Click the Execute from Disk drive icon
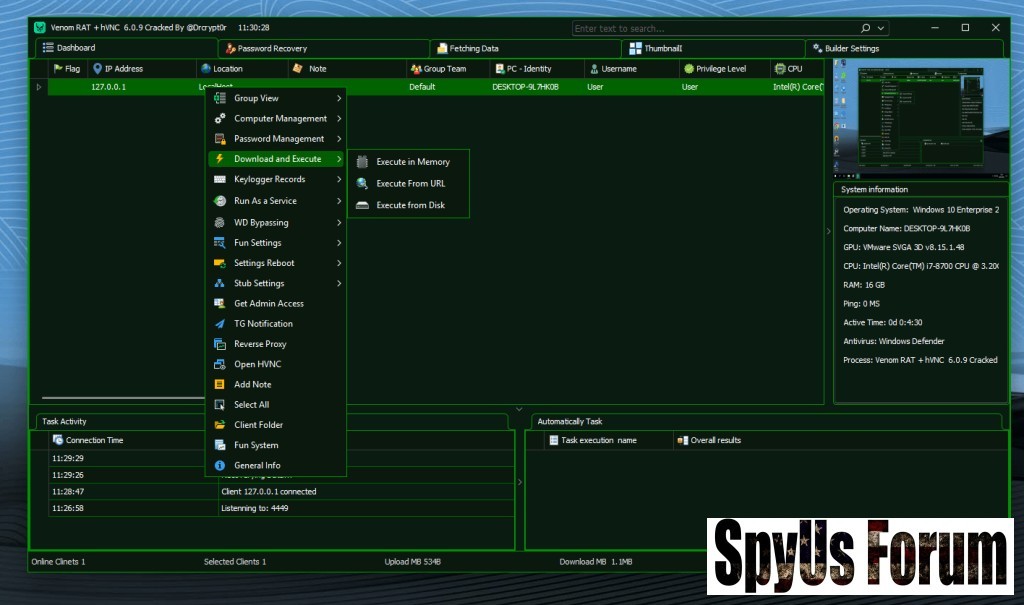Image resolution: width=1024 pixels, height=605 pixels. pyautogui.click(x=362, y=205)
